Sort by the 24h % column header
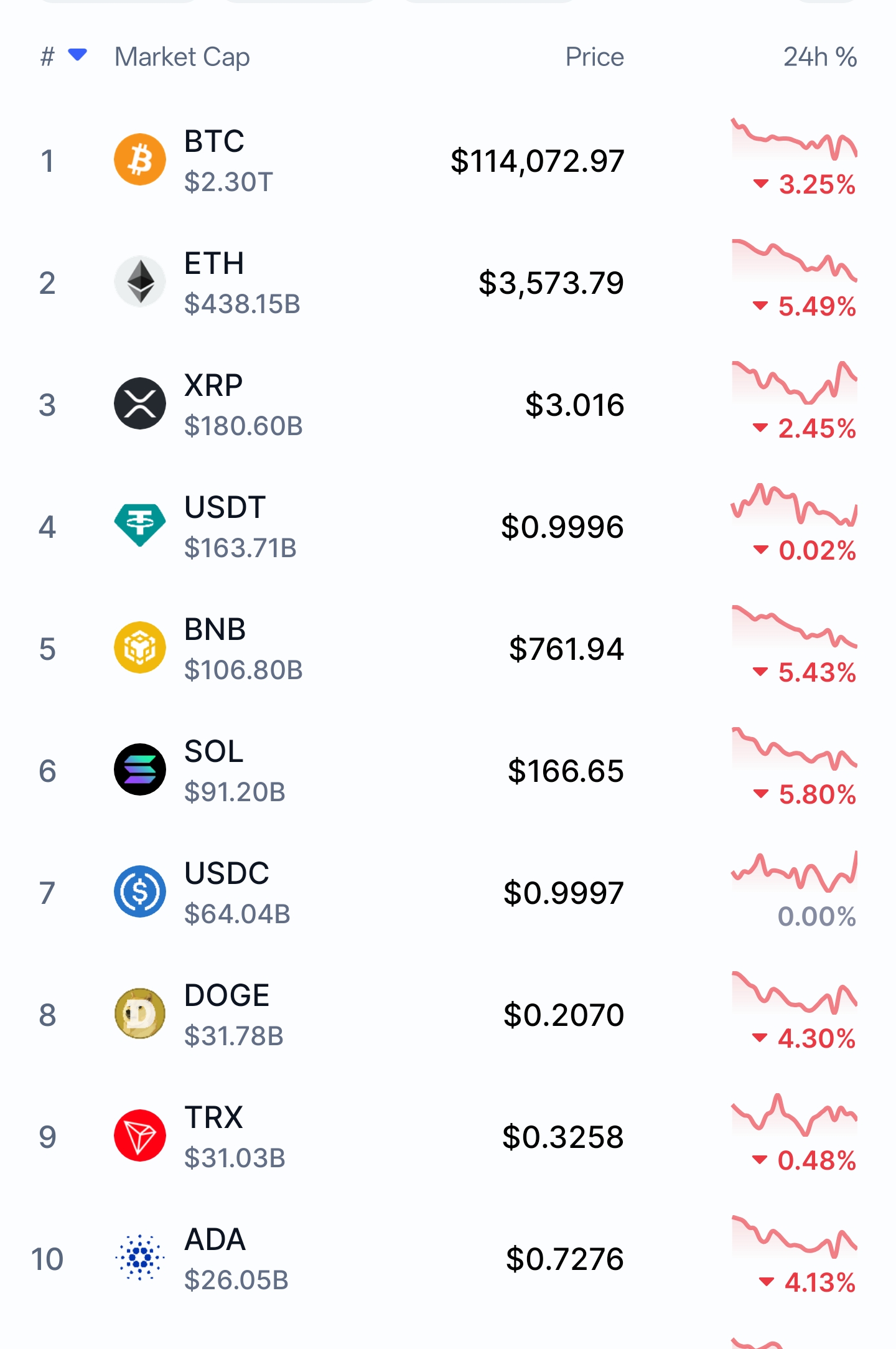The image size is (896, 1349). click(x=820, y=57)
